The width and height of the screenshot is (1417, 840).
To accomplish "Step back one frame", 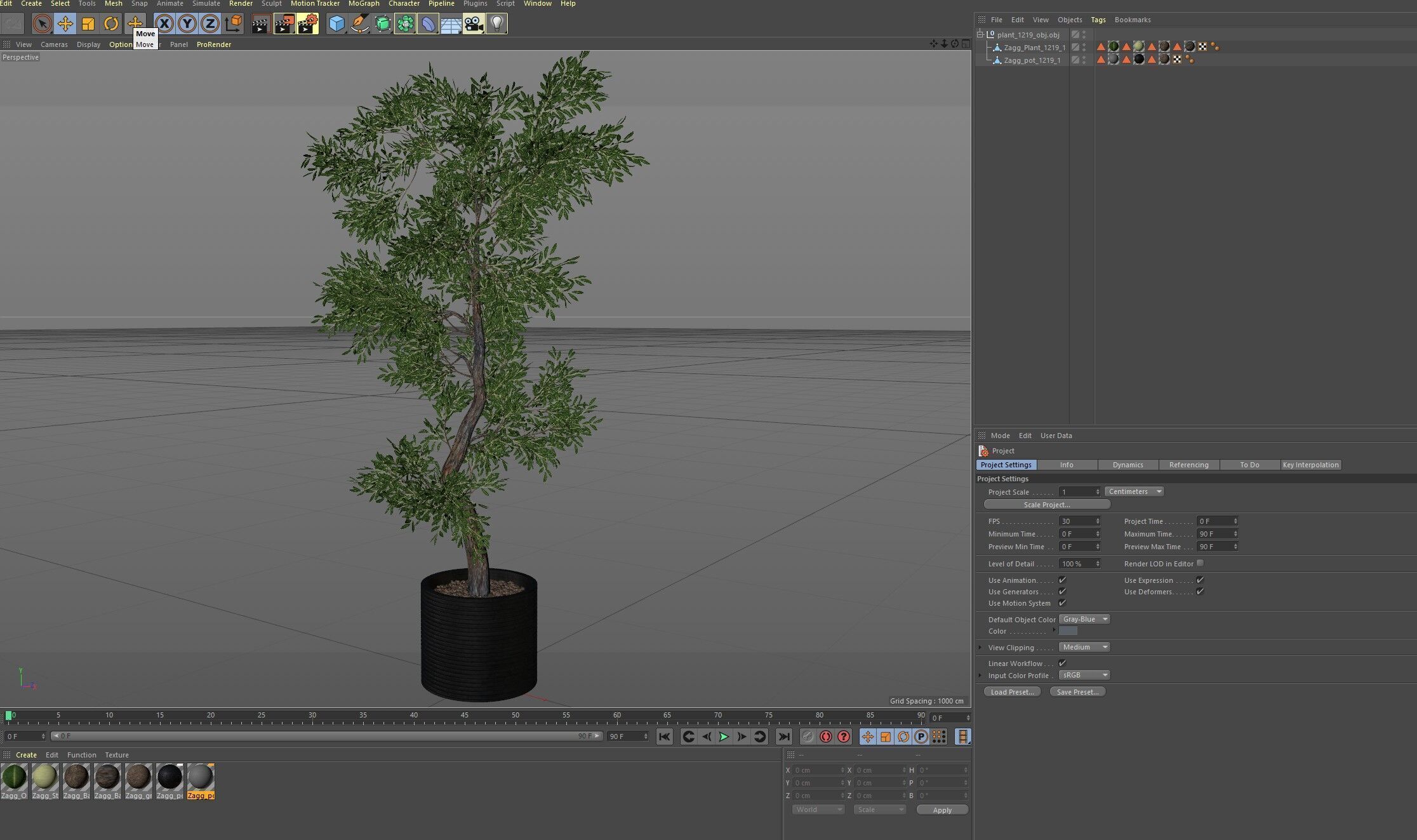I will coord(707,737).
